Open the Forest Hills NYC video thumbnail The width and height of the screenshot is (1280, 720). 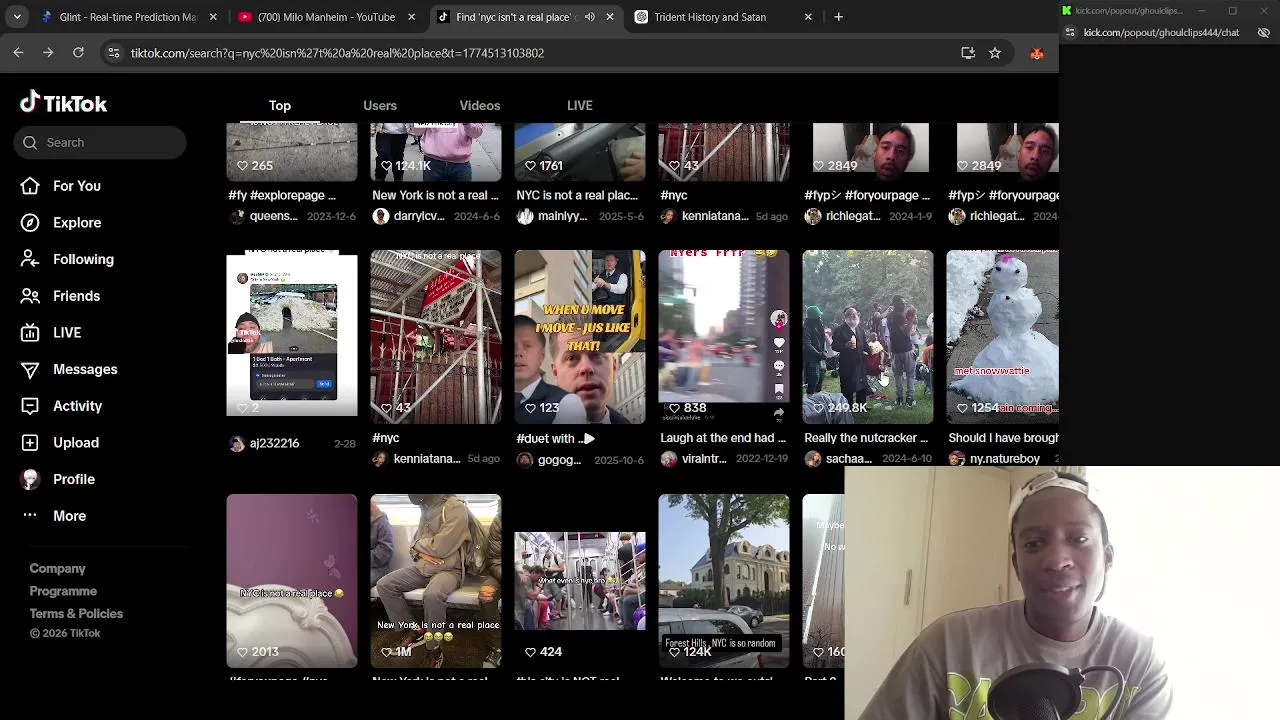tap(724, 580)
